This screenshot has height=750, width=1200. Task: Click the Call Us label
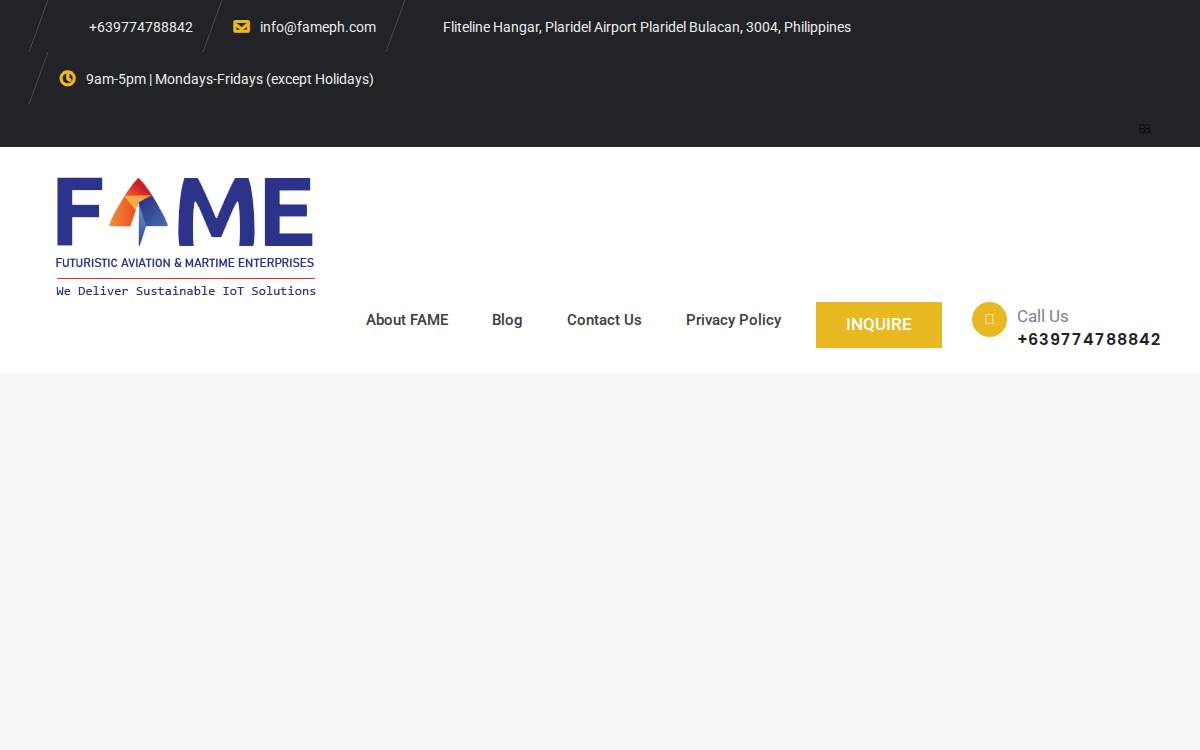click(x=1043, y=316)
